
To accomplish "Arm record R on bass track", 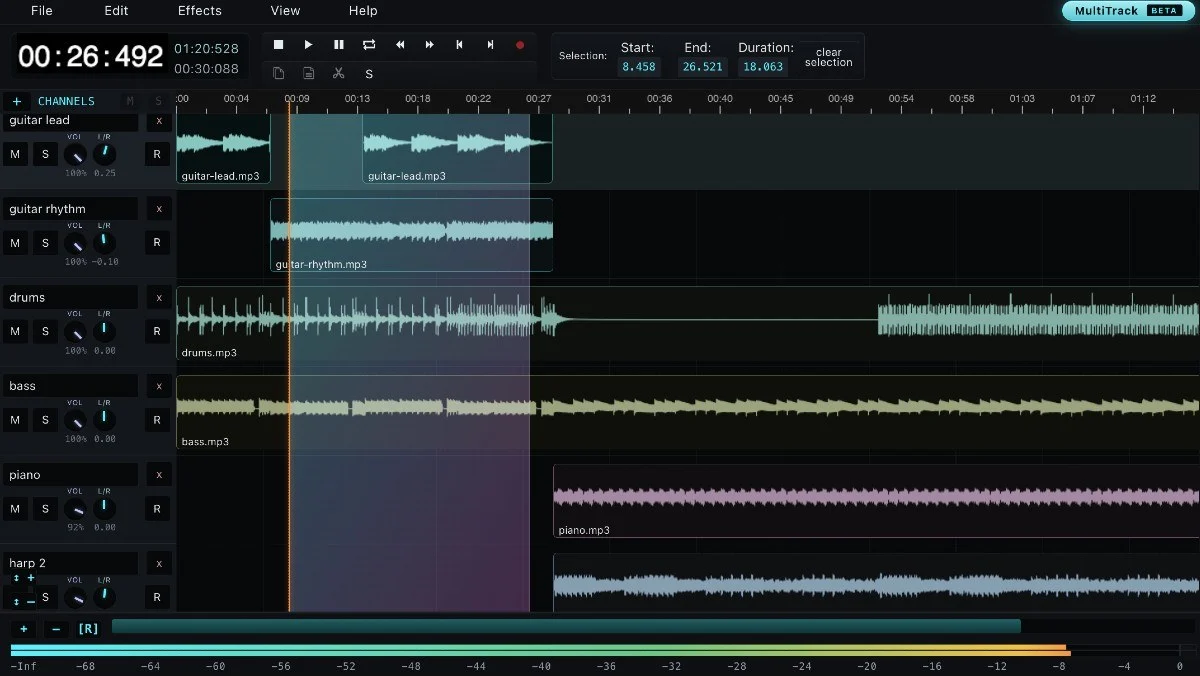I will pos(157,420).
